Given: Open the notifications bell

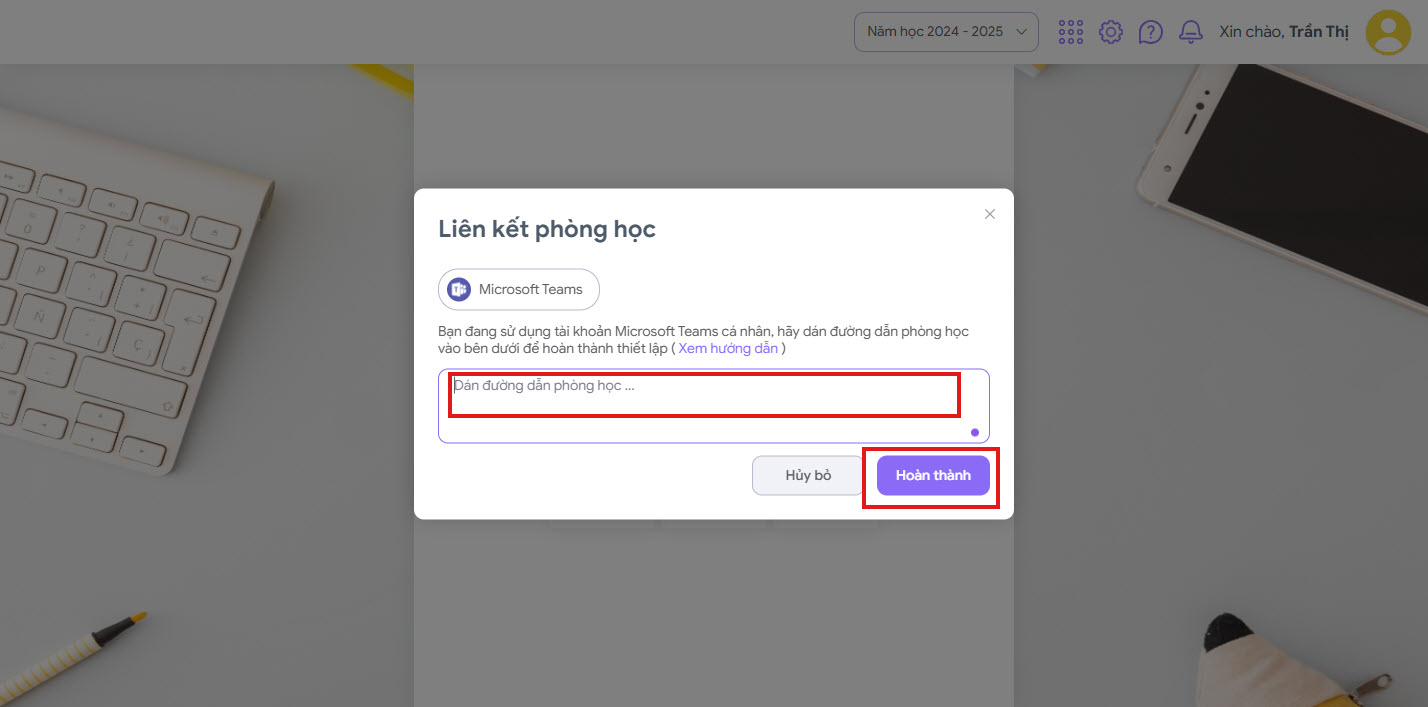Looking at the screenshot, I should [x=1190, y=32].
